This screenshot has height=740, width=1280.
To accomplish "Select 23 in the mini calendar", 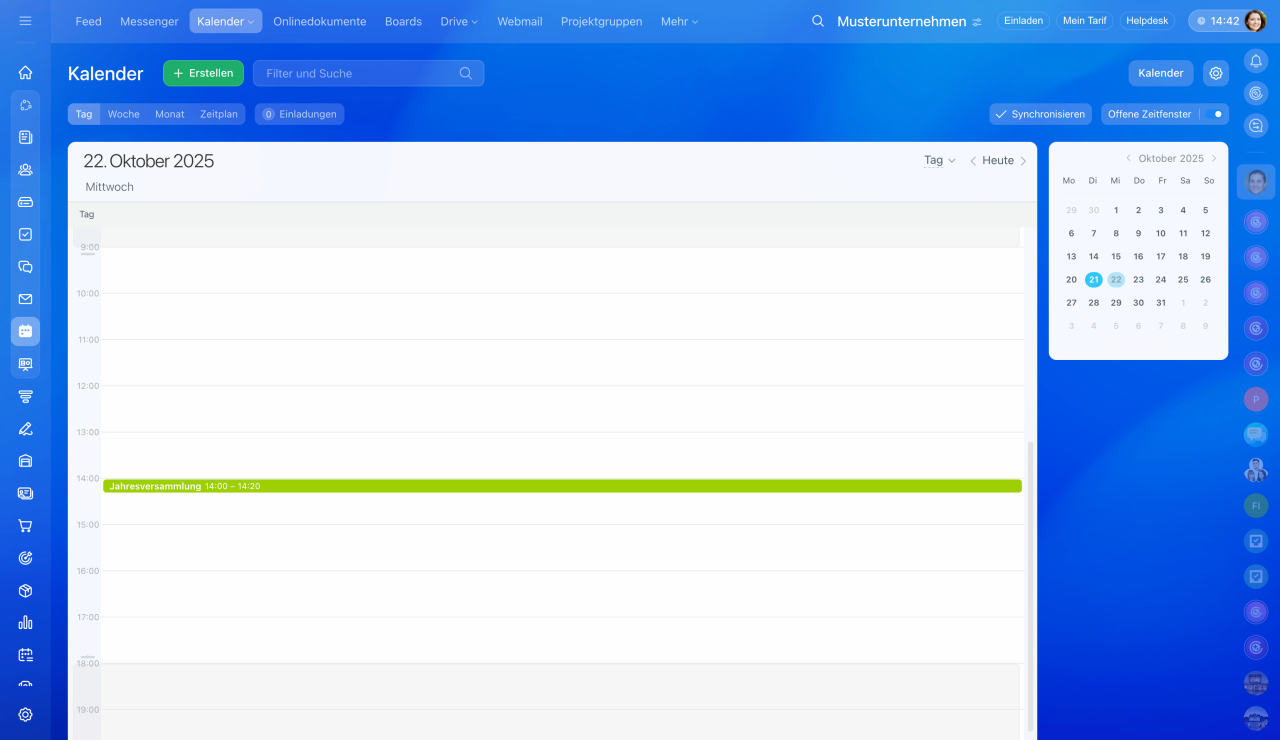I will click(x=1138, y=280).
